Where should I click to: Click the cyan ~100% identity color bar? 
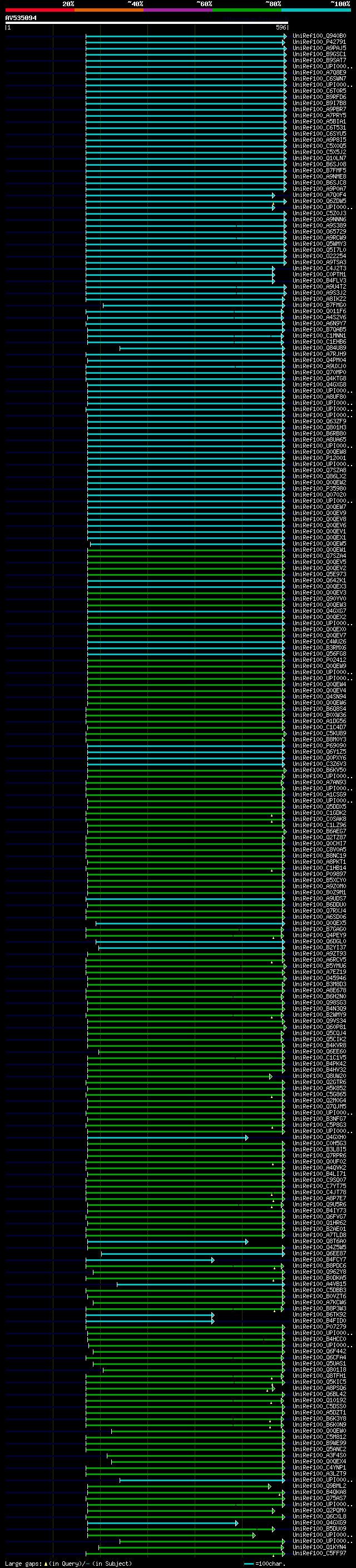click(316, 10)
